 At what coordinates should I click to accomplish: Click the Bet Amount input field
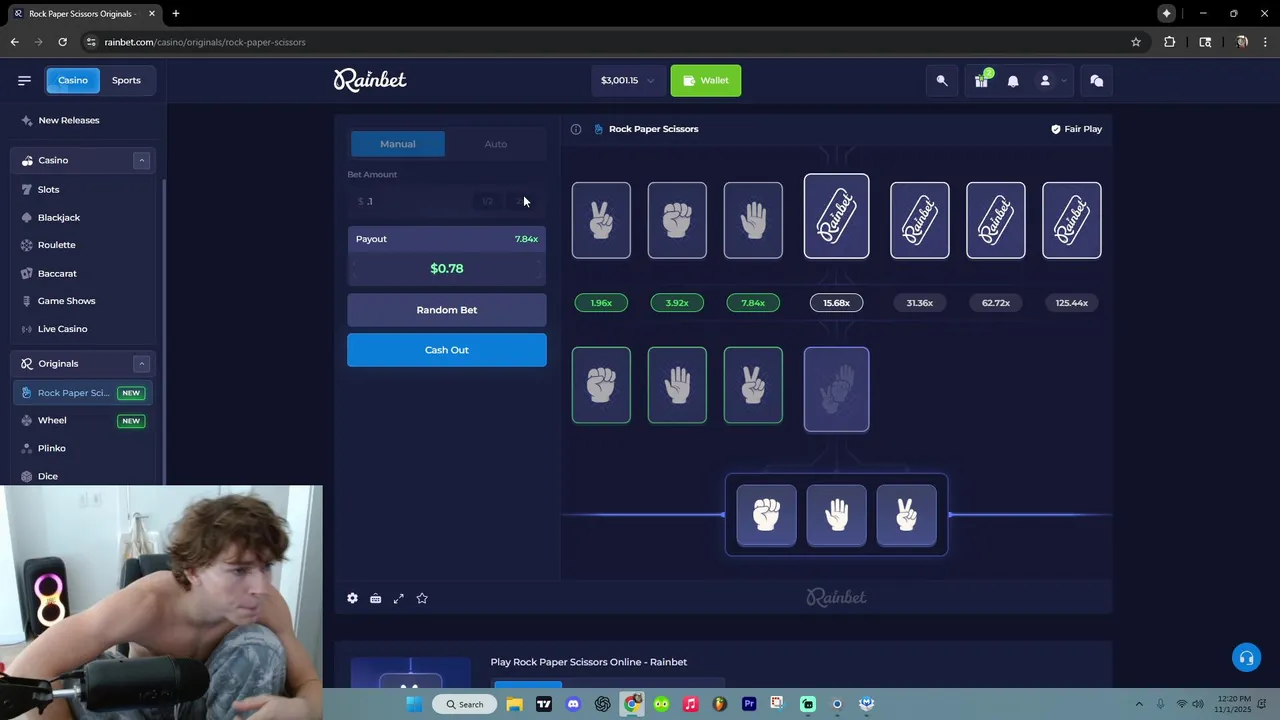coord(446,202)
